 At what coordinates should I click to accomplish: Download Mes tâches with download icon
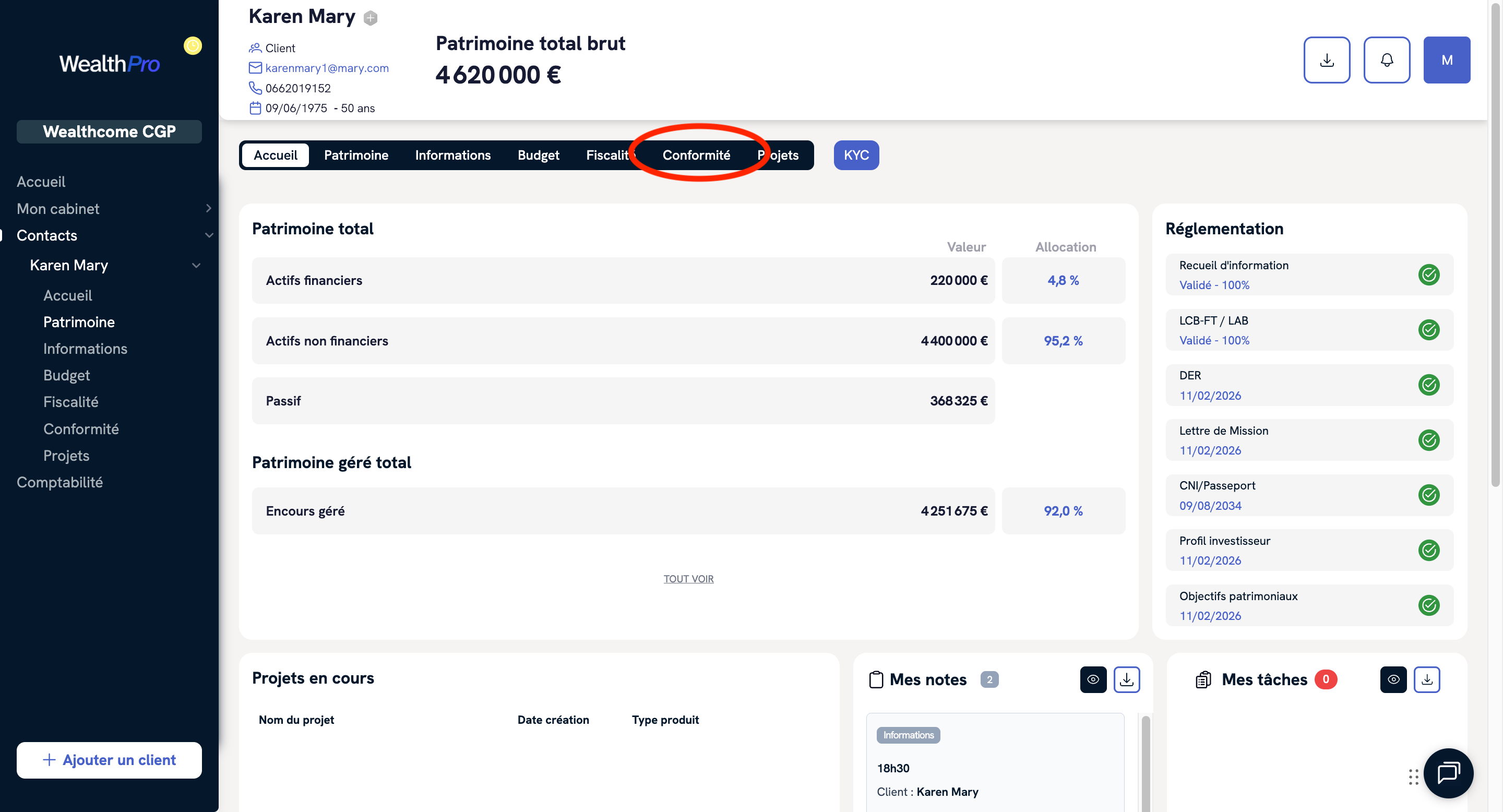[x=1427, y=679]
